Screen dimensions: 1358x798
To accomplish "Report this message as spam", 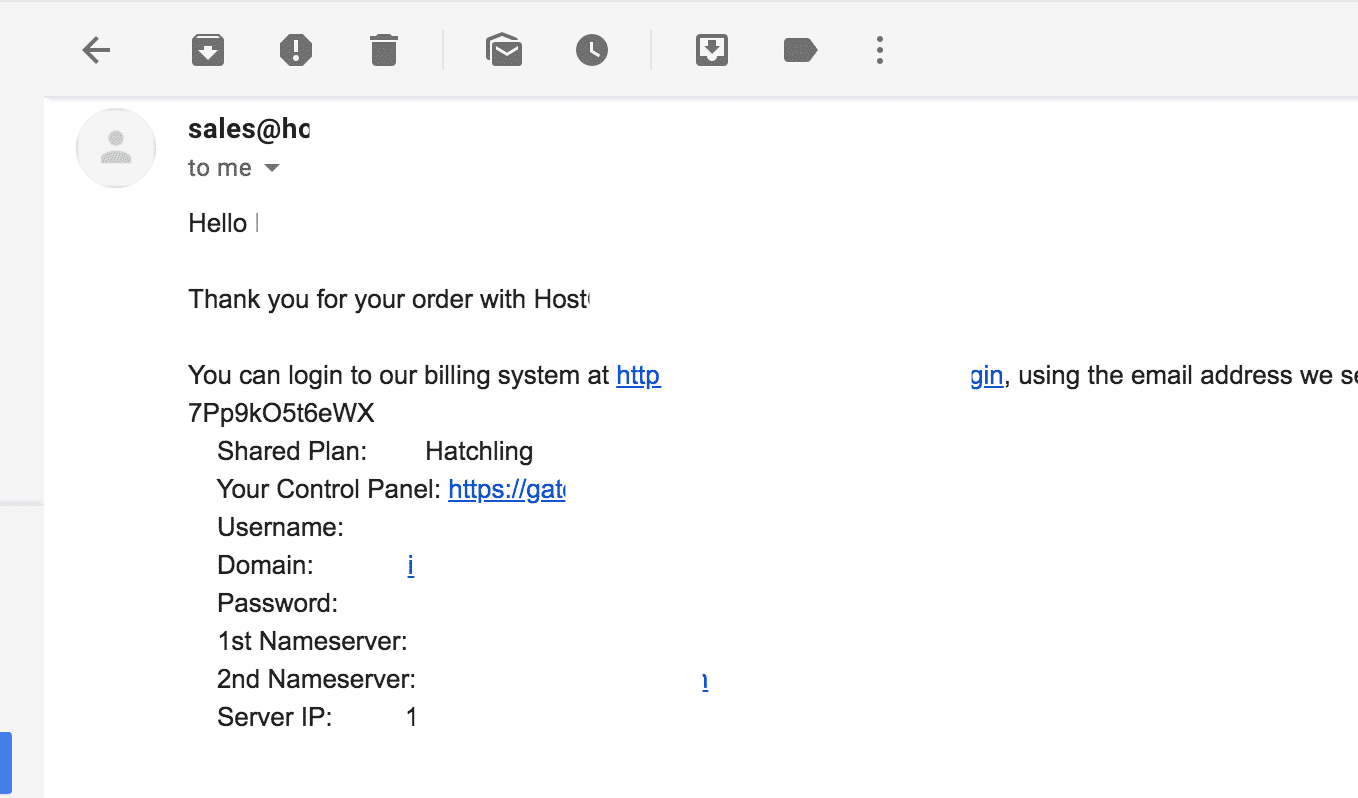I will click(296, 49).
